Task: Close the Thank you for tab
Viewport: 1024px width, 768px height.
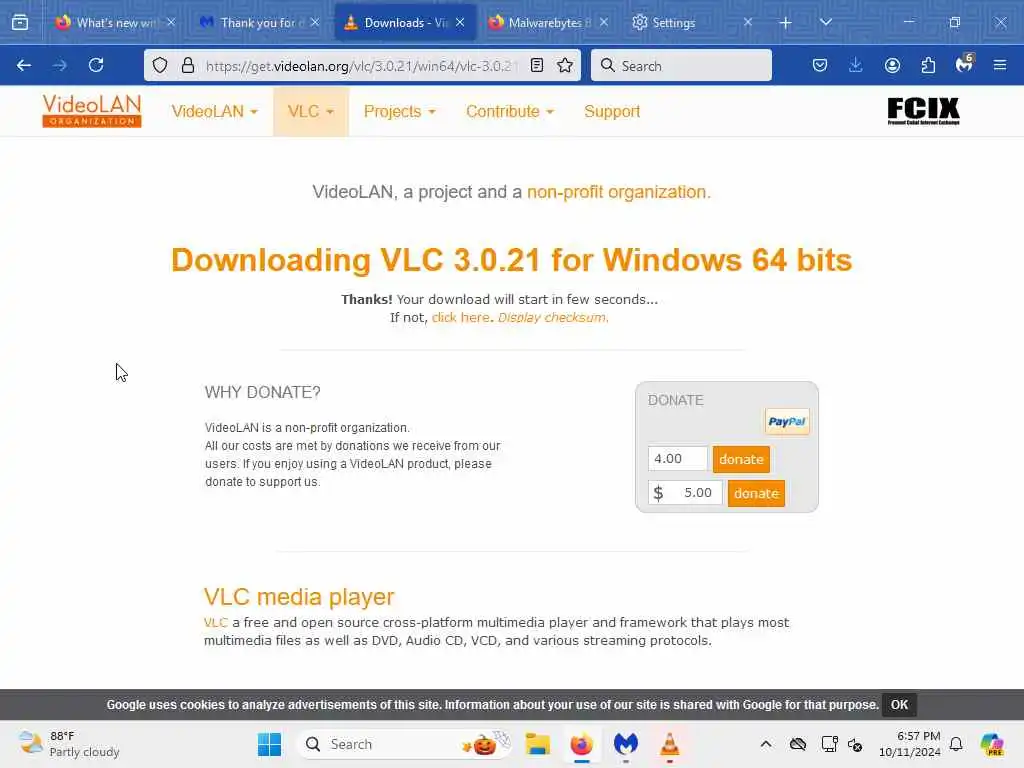Action: (315, 22)
